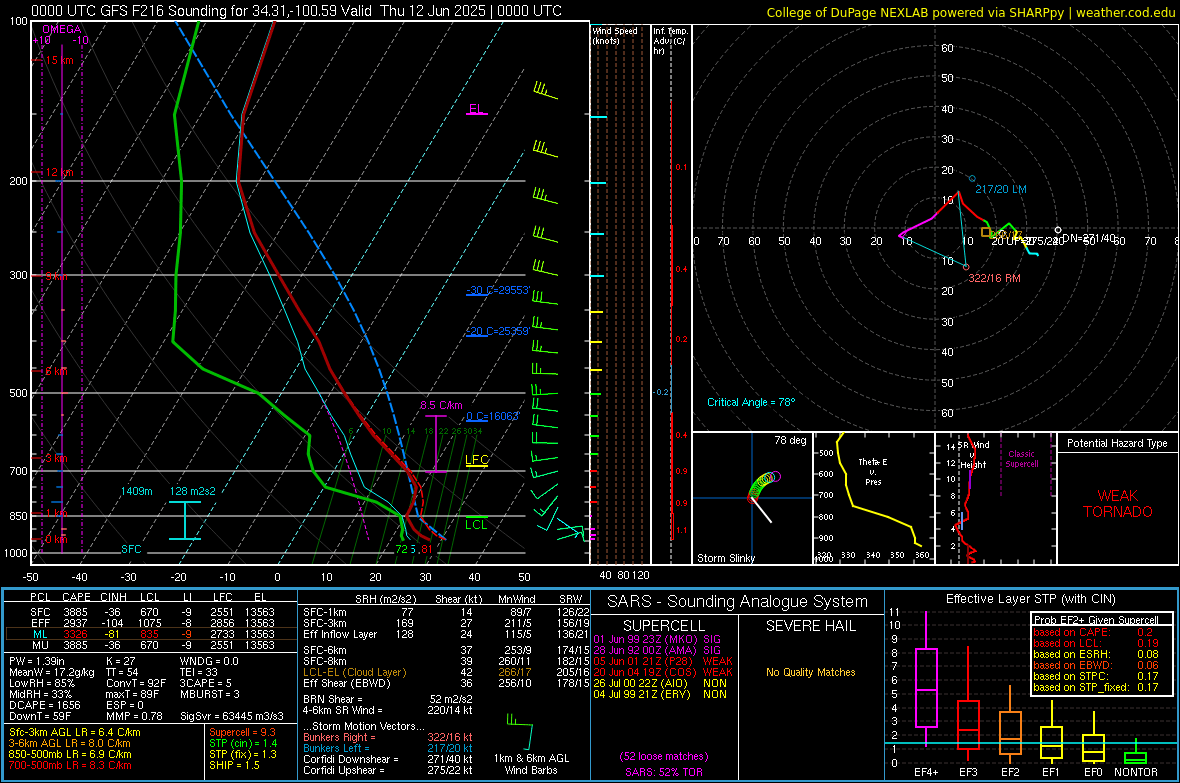Open the Storm Slinky inset
Screen dimensions: 1180x783
pos(752,498)
